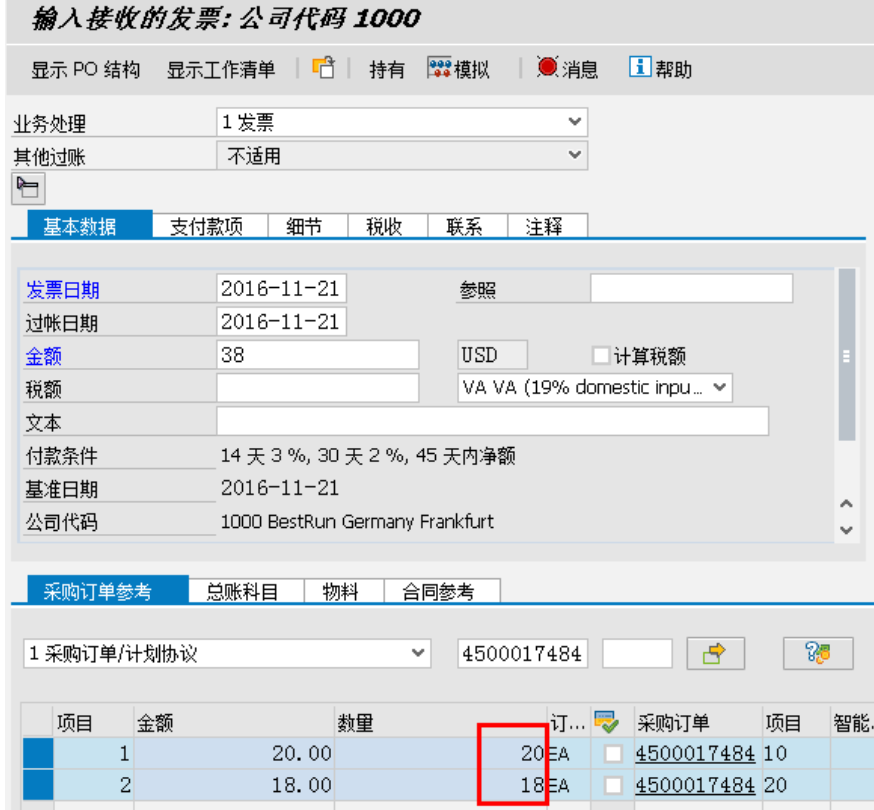Click the 金额 column header
This screenshot has width=874, height=810.
(234, 723)
